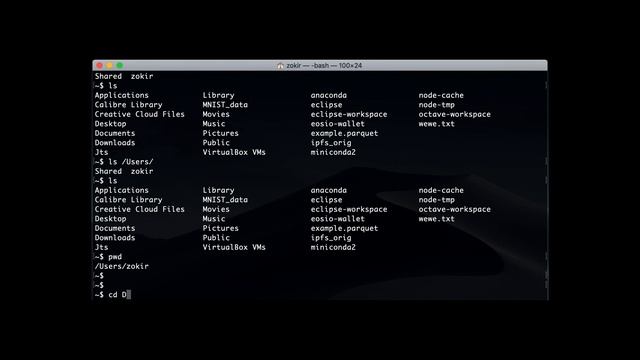Click 'example.parquet' in the listing nearest pwd
Screen dimensions: 640x360
click(x=344, y=228)
